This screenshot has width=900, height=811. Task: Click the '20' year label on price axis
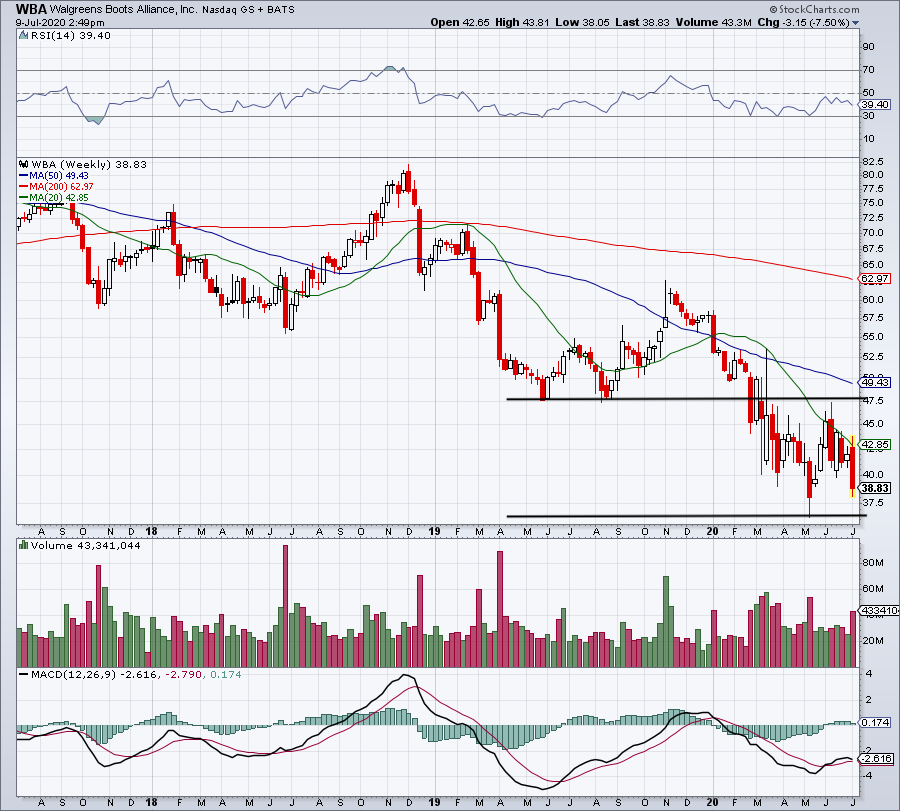(x=713, y=531)
